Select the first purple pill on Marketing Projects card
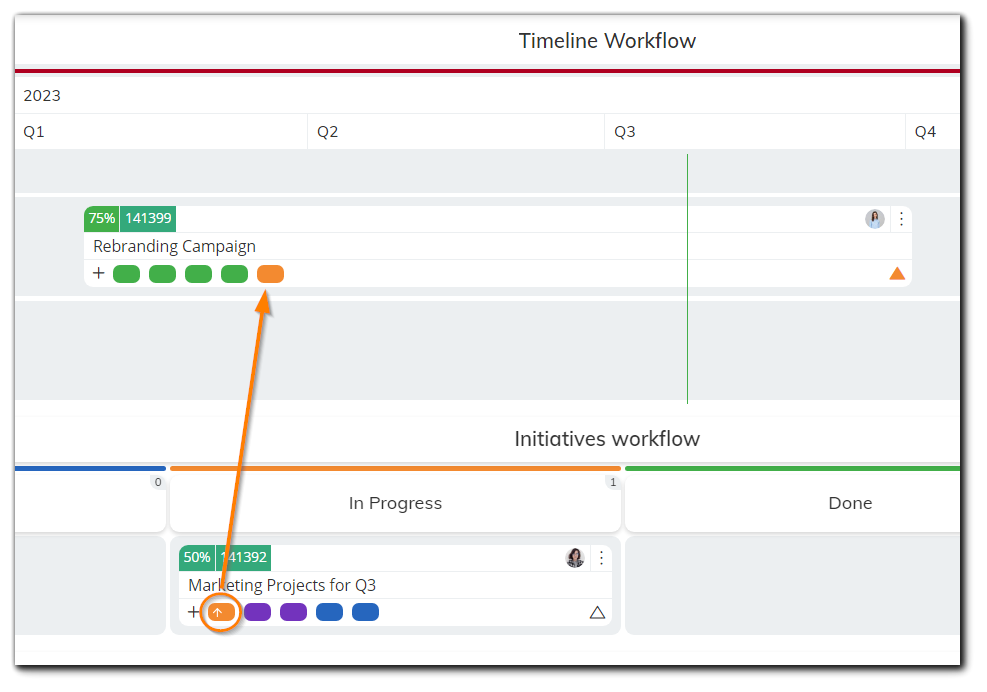Image resolution: width=987 pixels, height=692 pixels. point(257,611)
